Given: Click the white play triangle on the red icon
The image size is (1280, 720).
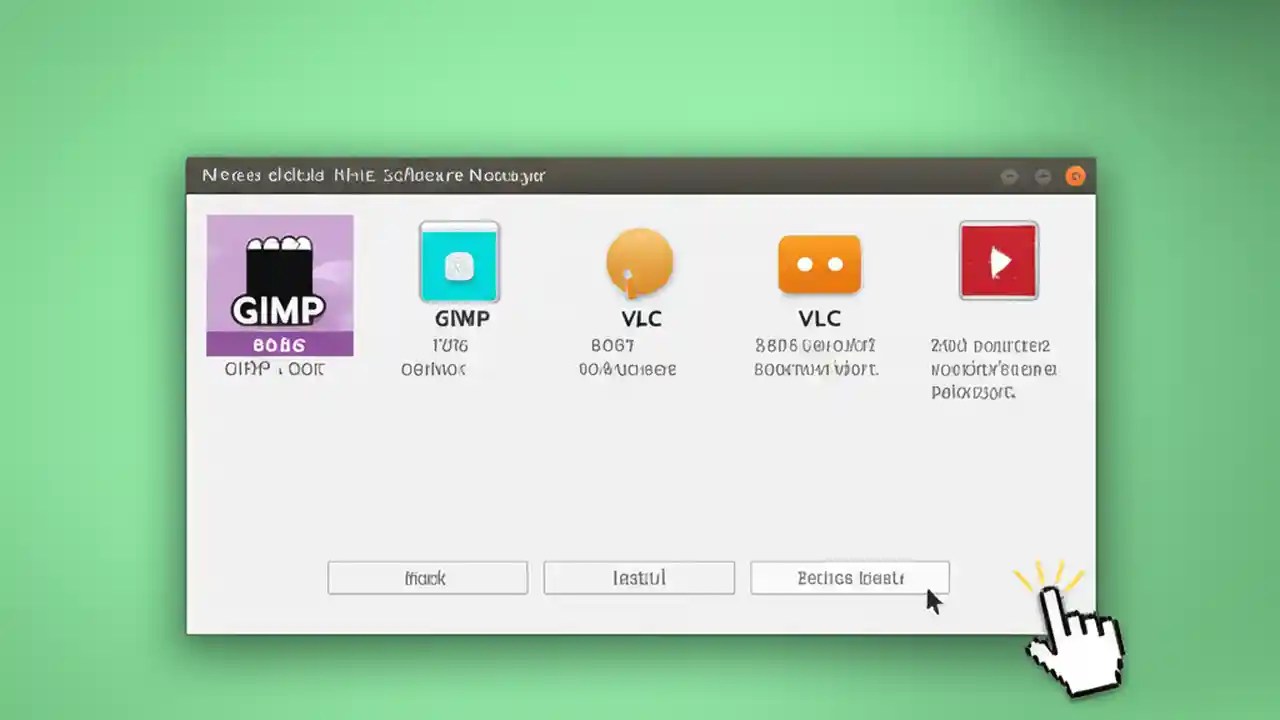Looking at the screenshot, I should (x=1000, y=262).
